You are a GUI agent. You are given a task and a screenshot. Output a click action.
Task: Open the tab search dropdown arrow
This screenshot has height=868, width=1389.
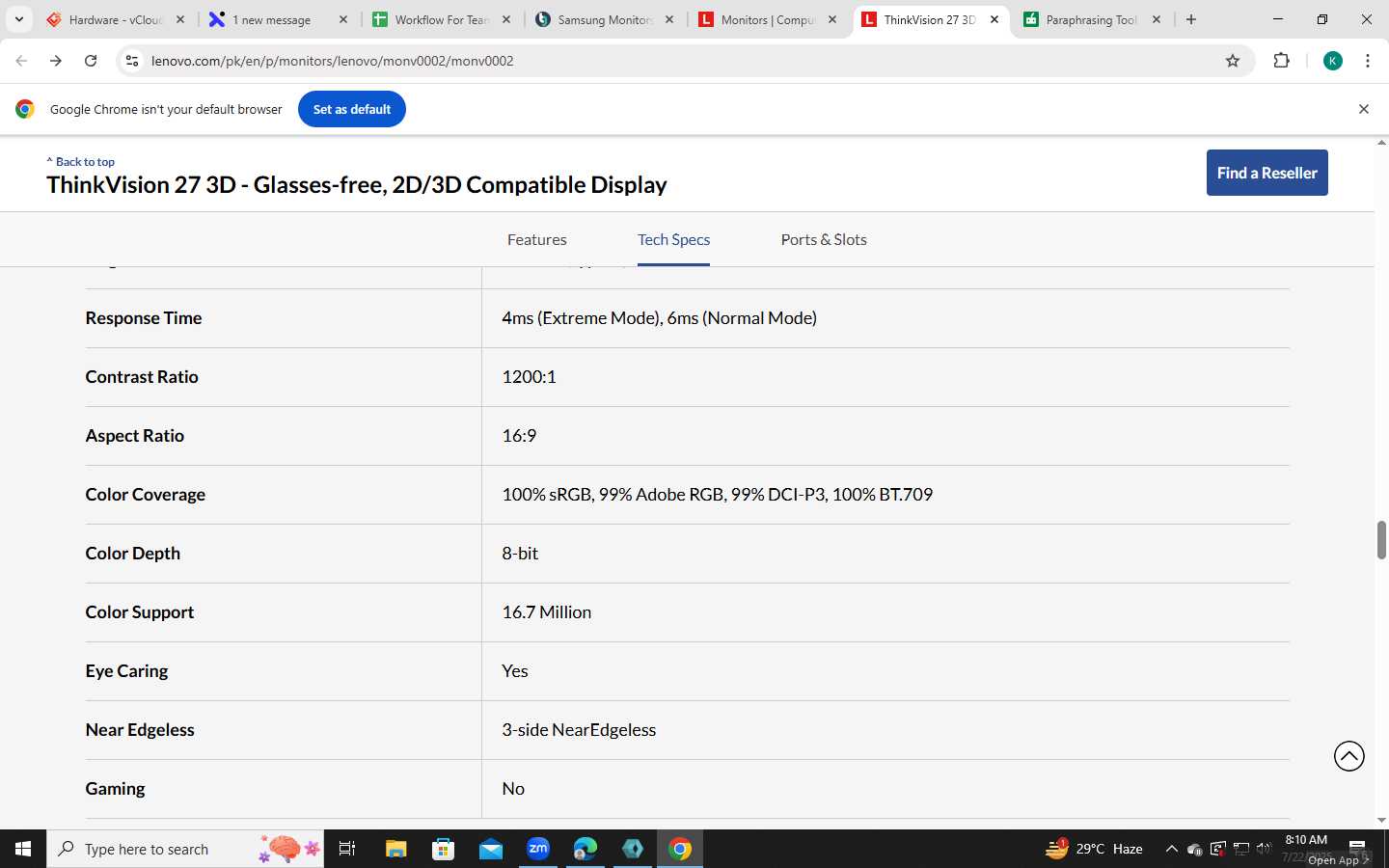coord(19,19)
